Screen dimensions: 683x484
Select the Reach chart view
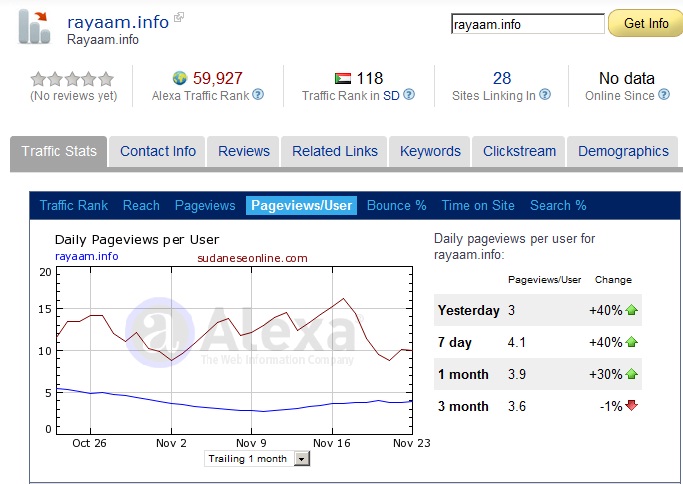pyautogui.click(x=141, y=205)
